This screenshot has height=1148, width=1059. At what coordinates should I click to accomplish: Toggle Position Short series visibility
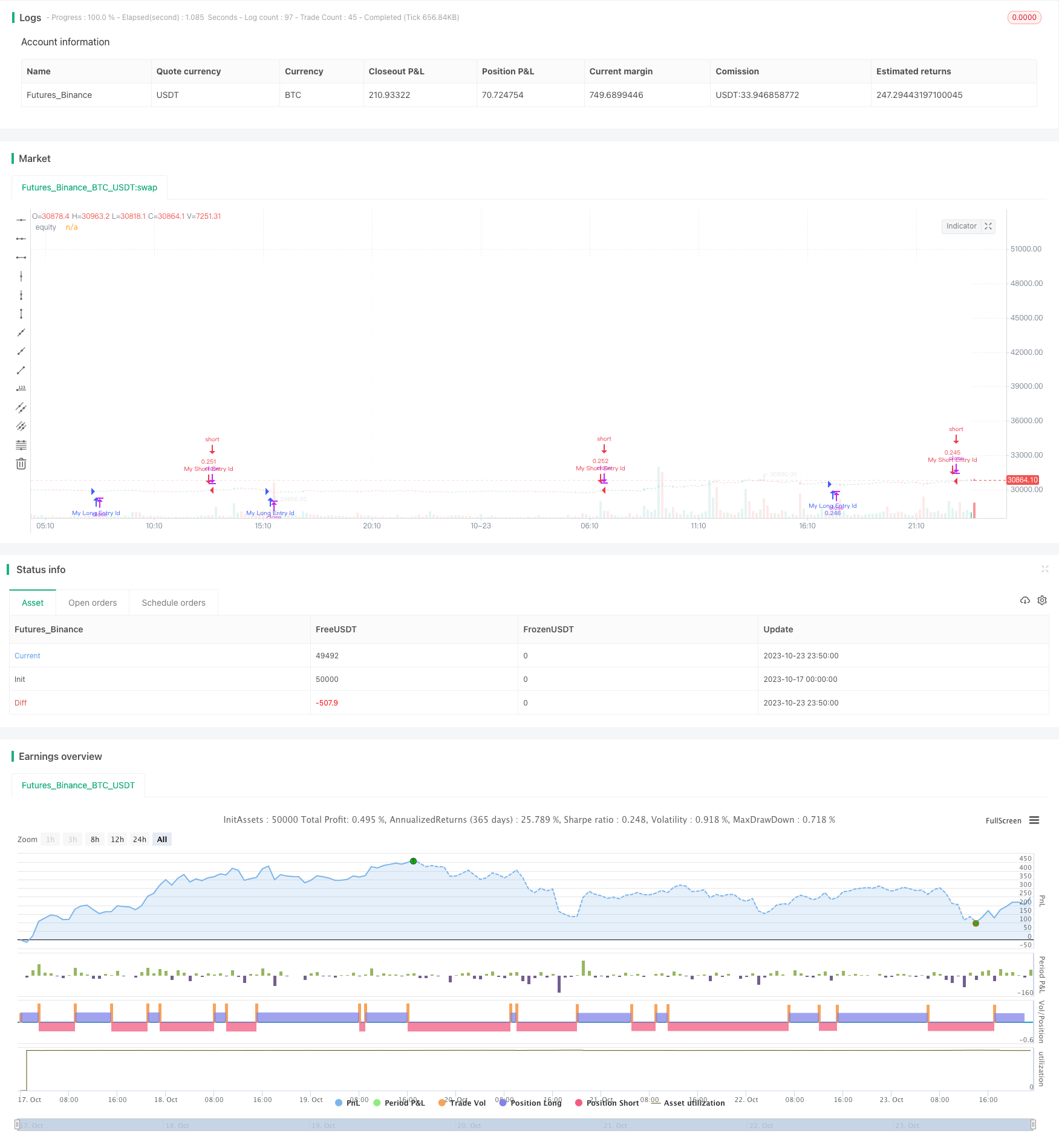click(x=607, y=1103)
